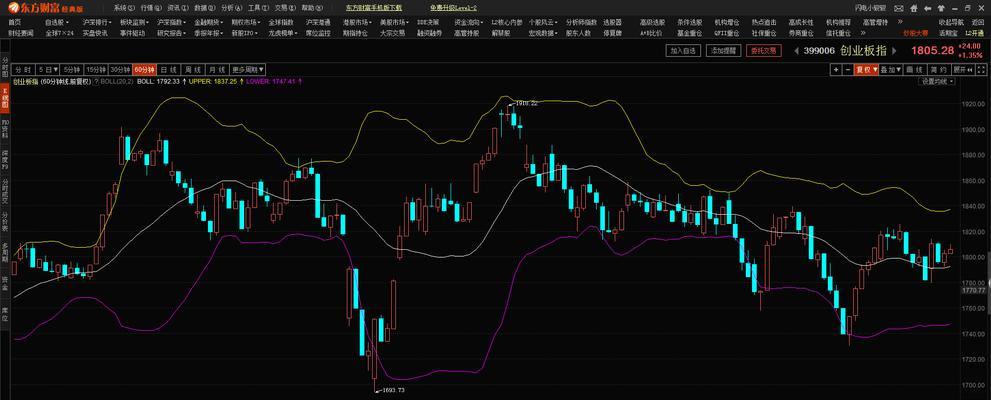Click the 创业板指 index name
The width and height of the screenshot is (991, 400).
(863, 51)
